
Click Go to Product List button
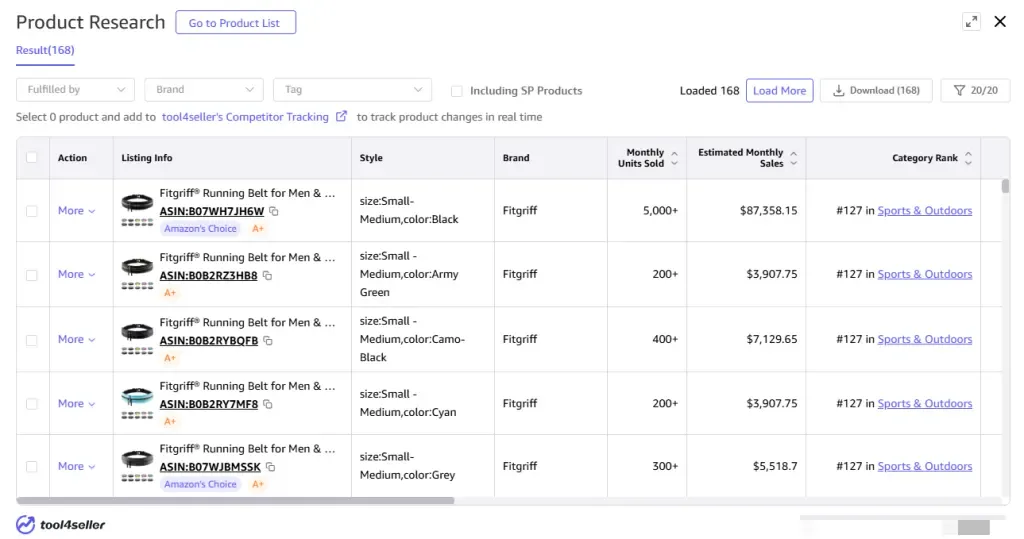[236, 22]
